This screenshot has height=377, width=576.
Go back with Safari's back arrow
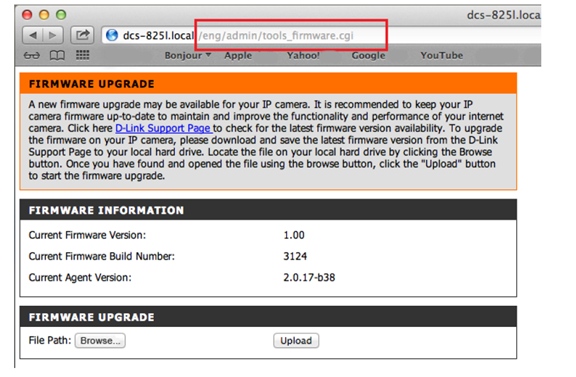tap(33, 35)
